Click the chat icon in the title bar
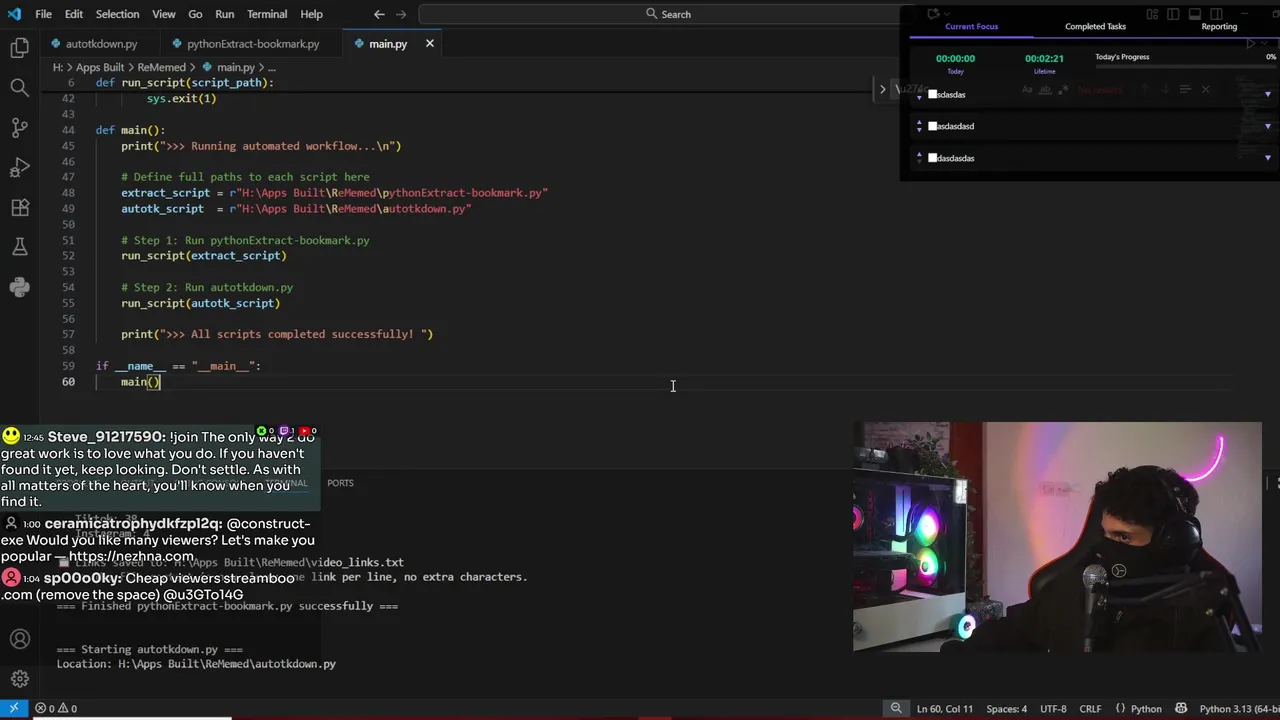 [x=933, y=14]
